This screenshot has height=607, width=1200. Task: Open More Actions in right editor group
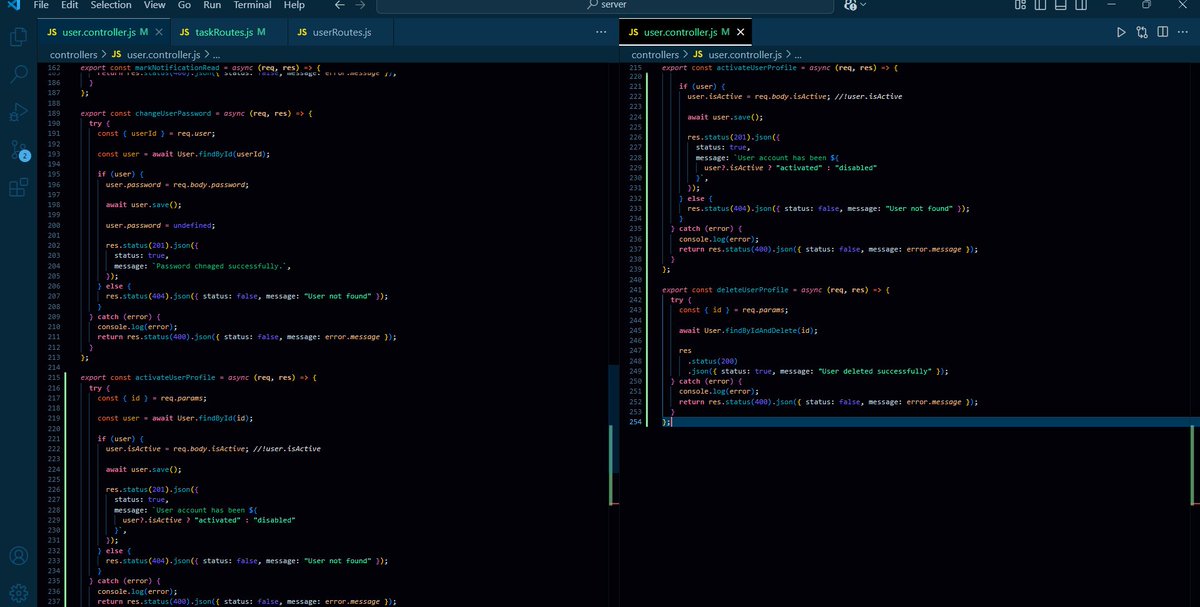click(1184, 32)
